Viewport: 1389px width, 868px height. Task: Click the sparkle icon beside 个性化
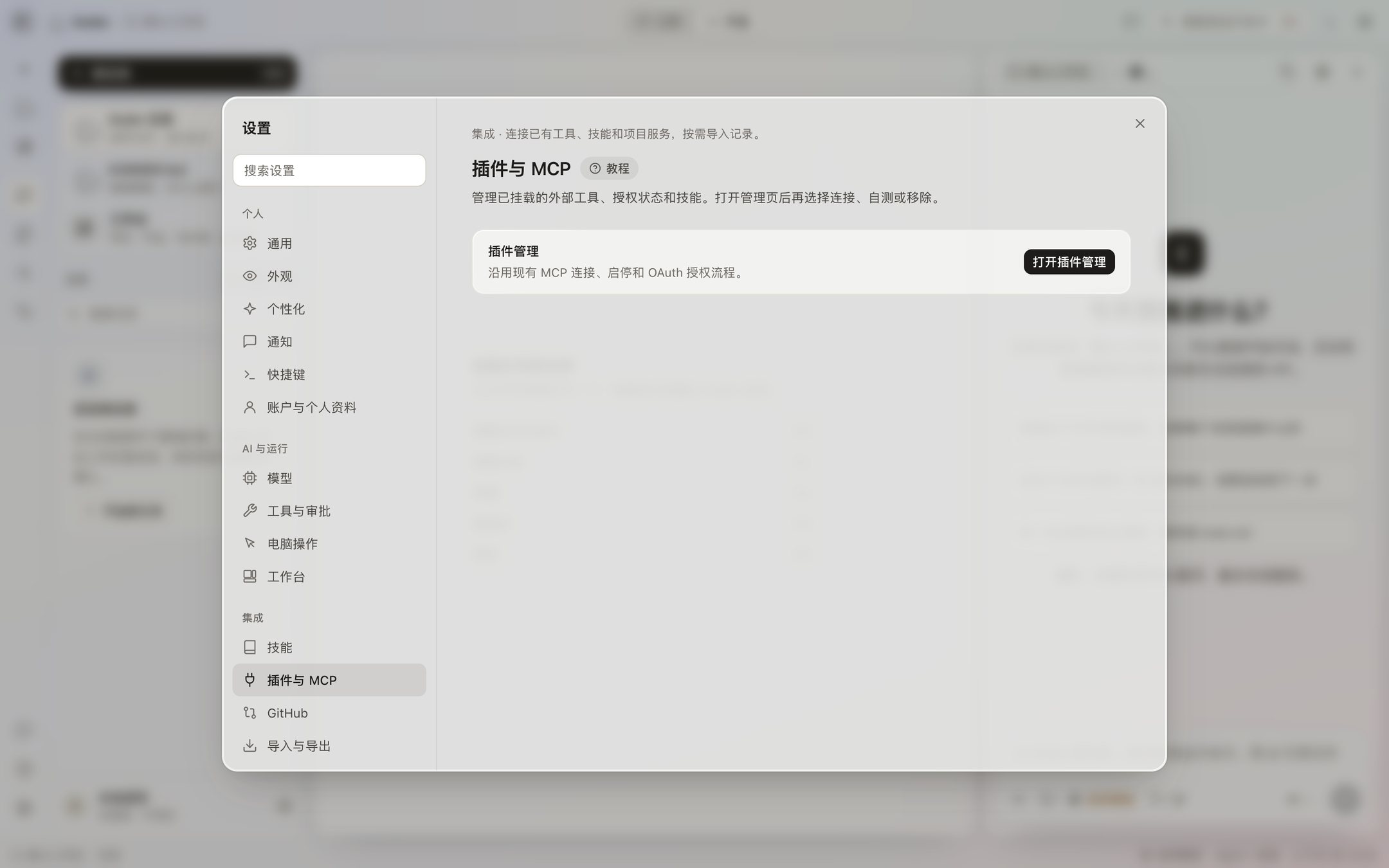250,309
